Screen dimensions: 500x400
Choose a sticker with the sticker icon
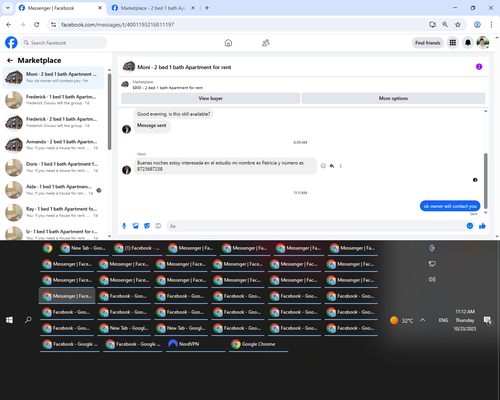pyautogui.click(x=147, y=226)
